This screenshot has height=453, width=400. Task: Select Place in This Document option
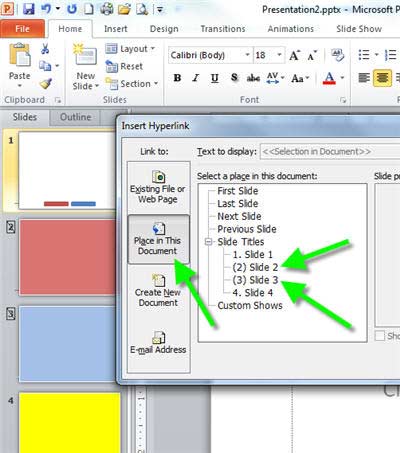point(158,239)
